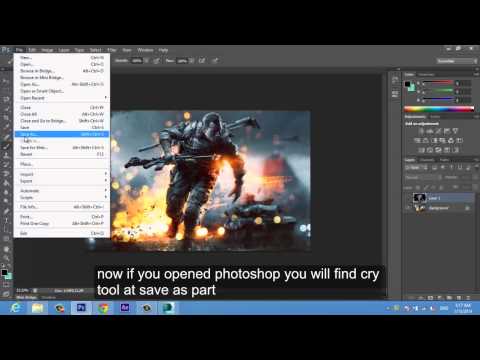Click the layer style fx icon

[421, 297]
